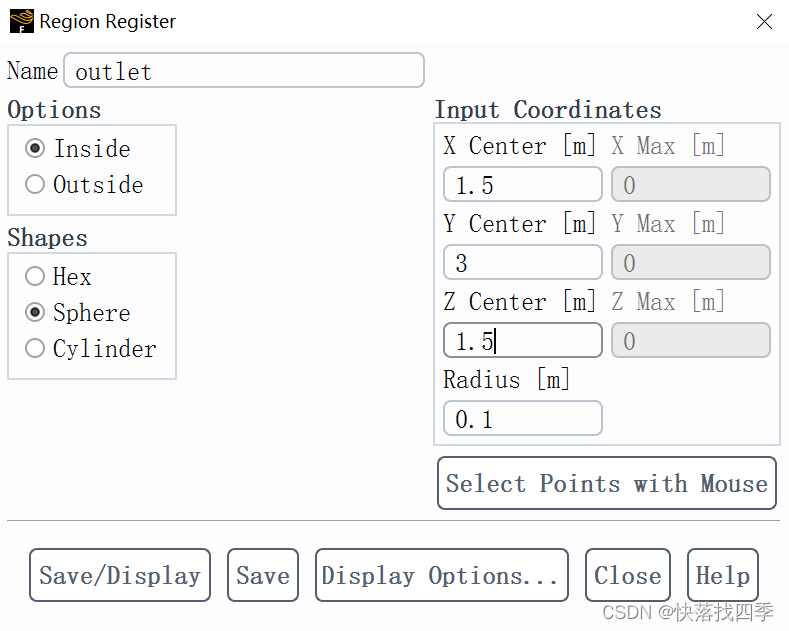Click the Y Center [m] label
Image resolution: width=789 pixels, height=631 pixels.
point(519,224)
